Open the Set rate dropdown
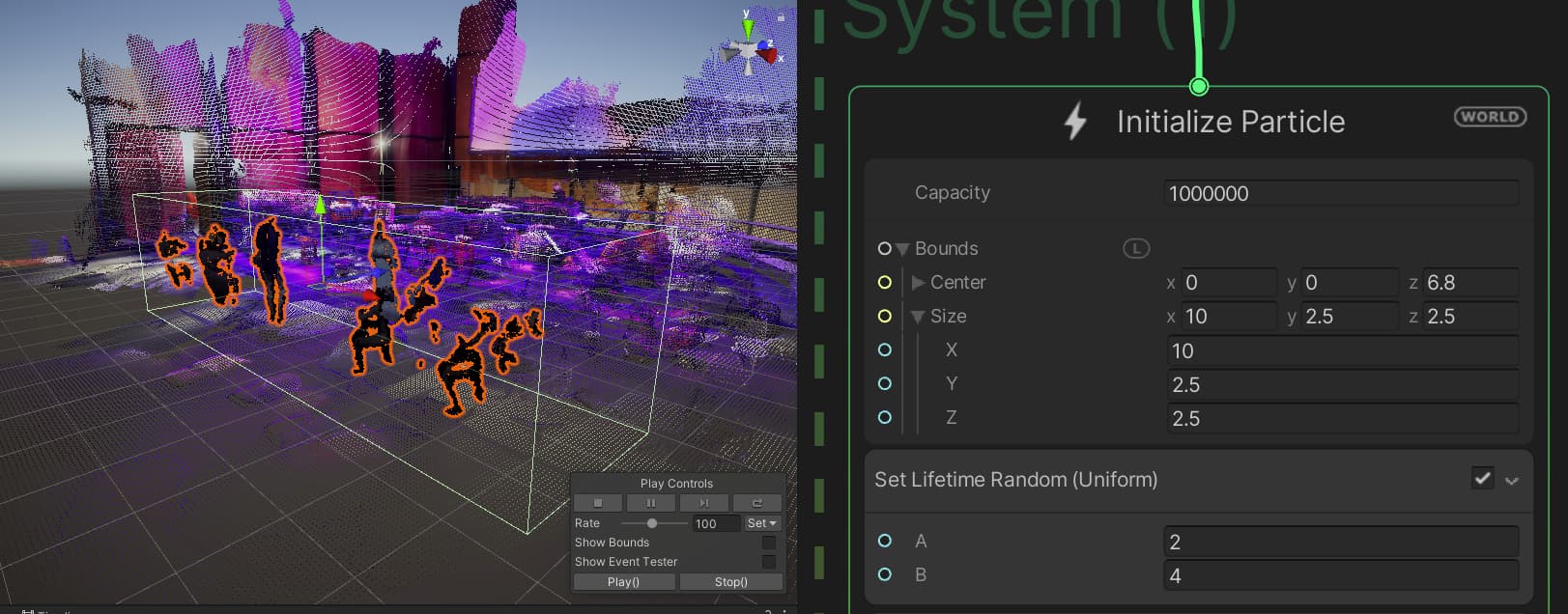 coord(761,523)
